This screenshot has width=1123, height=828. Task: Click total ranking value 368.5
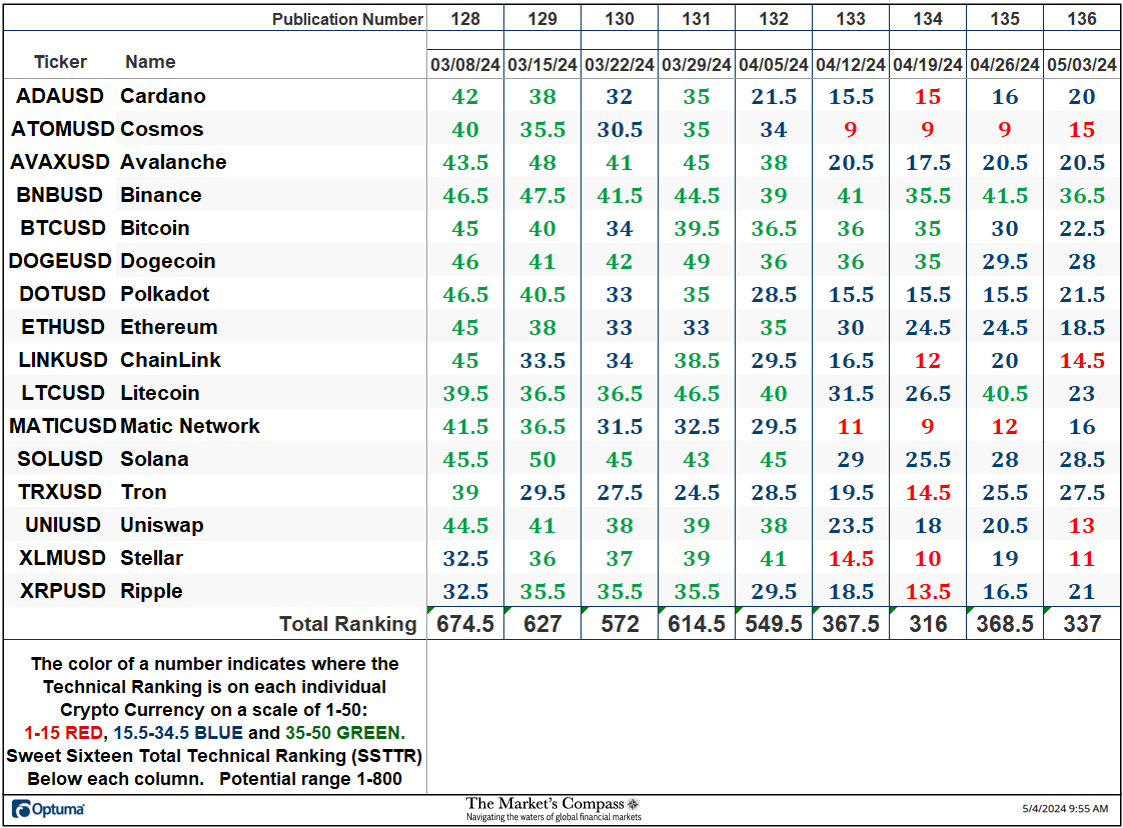pos(1005,624)
